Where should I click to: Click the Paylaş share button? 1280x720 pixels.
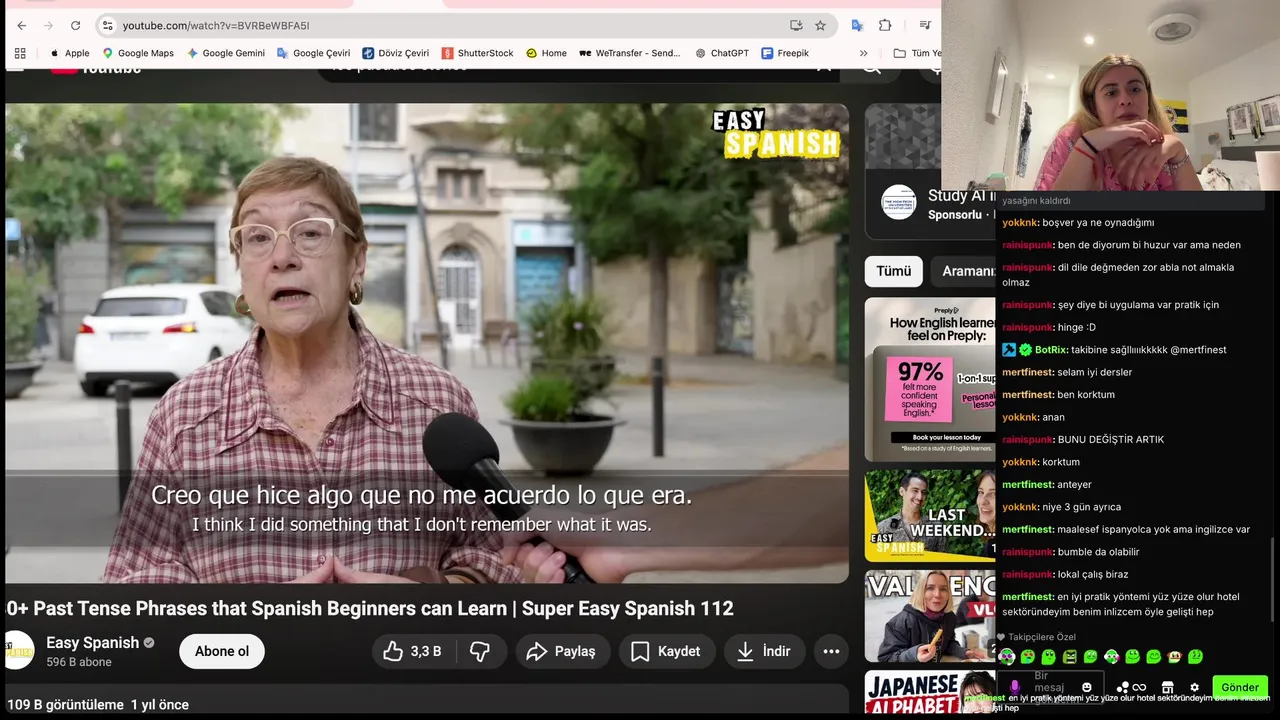[x=562, y=651]
